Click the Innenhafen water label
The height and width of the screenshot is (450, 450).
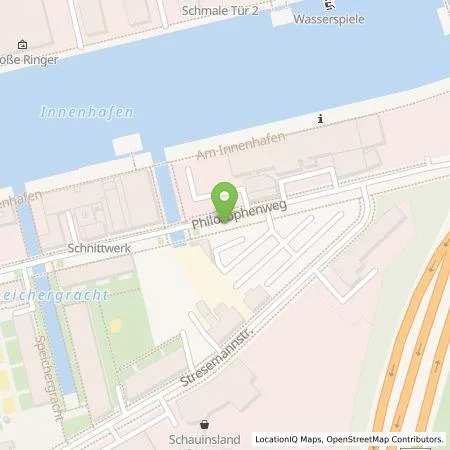pos(87,112)
